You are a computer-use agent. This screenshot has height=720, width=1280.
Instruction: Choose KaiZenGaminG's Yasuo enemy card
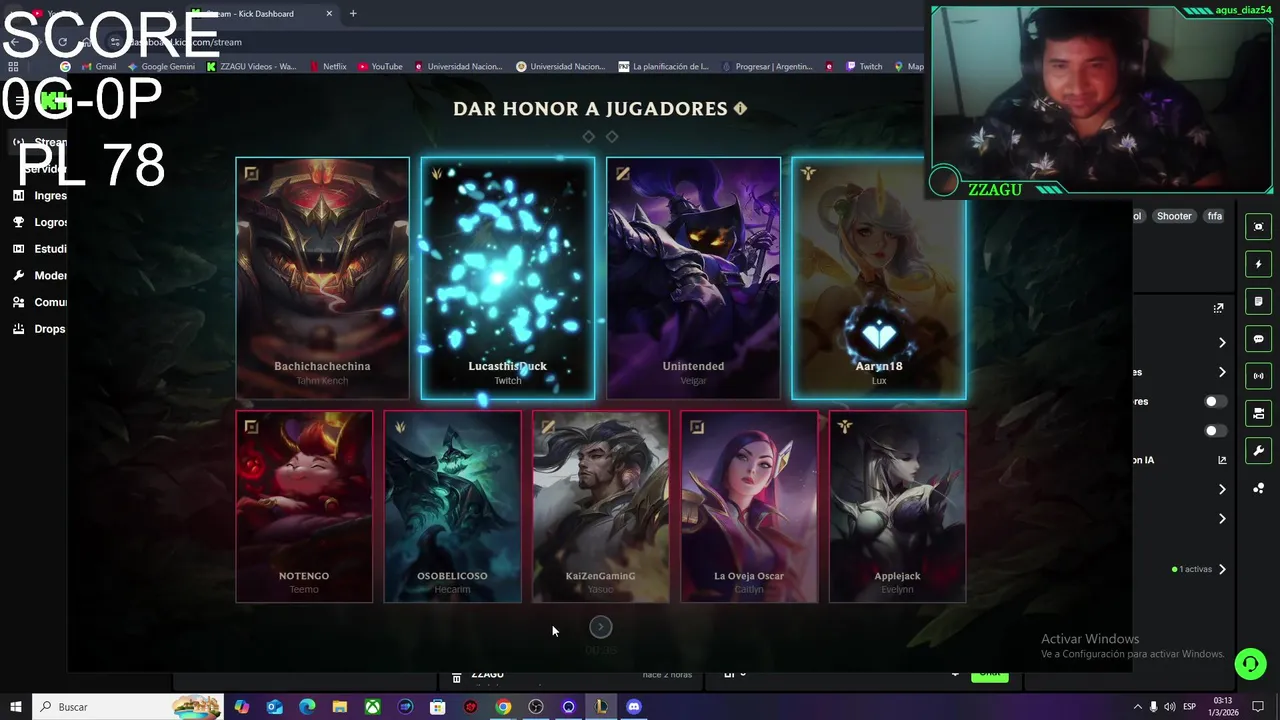pos(600,507)
